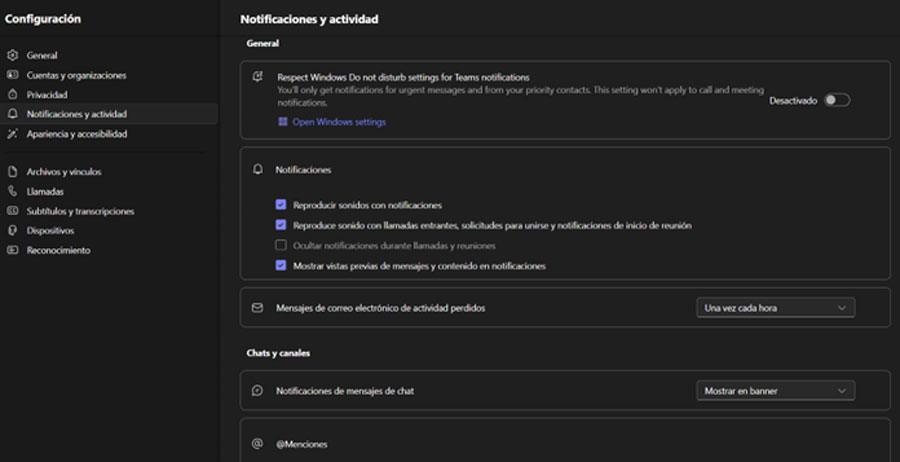Click the Subtítulos y transcripciones icon
This screenshot has width=900, height=462.
click(12, 211)
